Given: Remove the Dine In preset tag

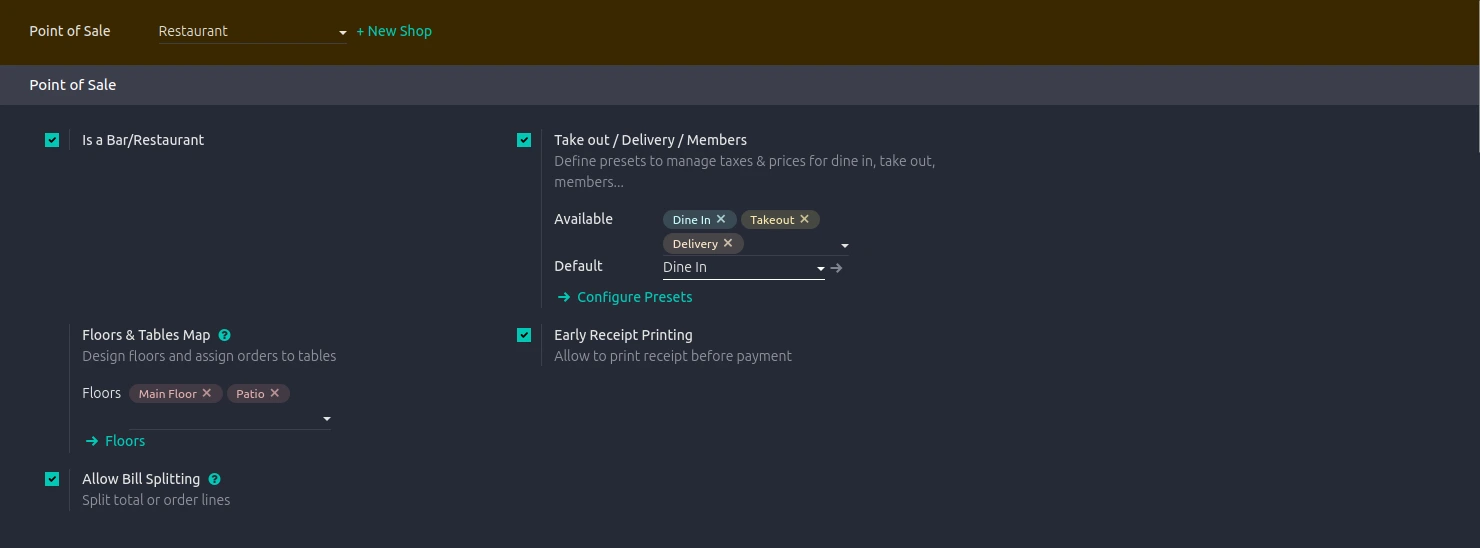Looking at the screenshot, I should (x=721, y=219).
